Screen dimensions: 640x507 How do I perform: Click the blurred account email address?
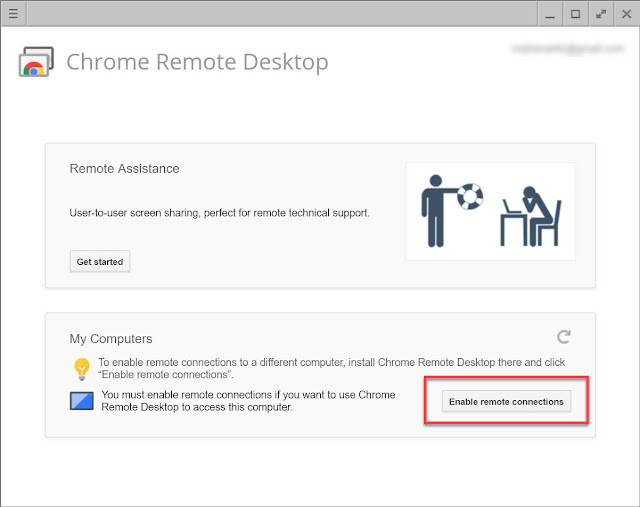coord(568,49)
